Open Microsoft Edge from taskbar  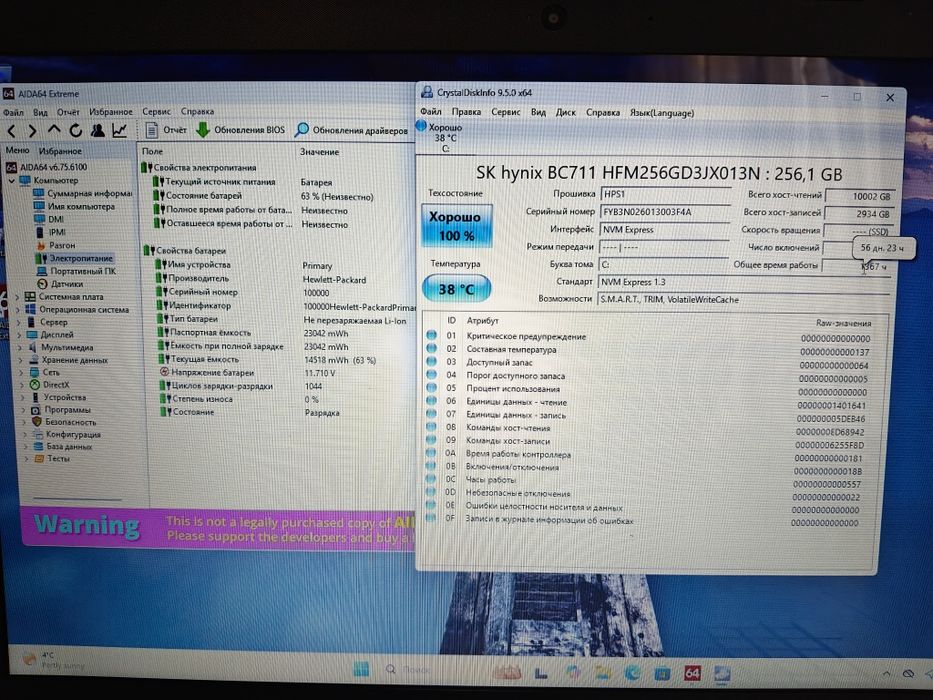632,672
